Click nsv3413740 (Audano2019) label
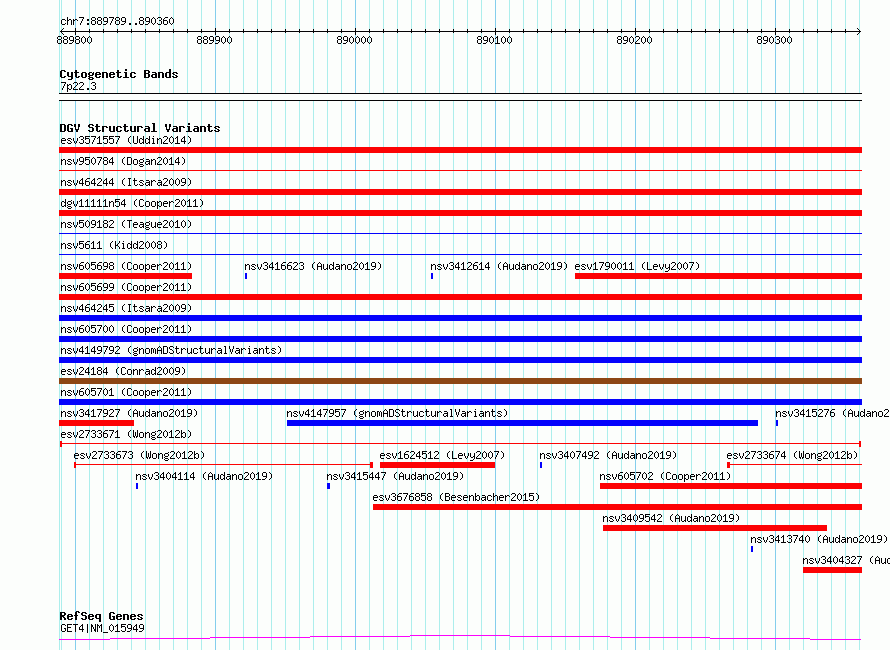The height and width of the screenshot is (650, 890). 819,539
